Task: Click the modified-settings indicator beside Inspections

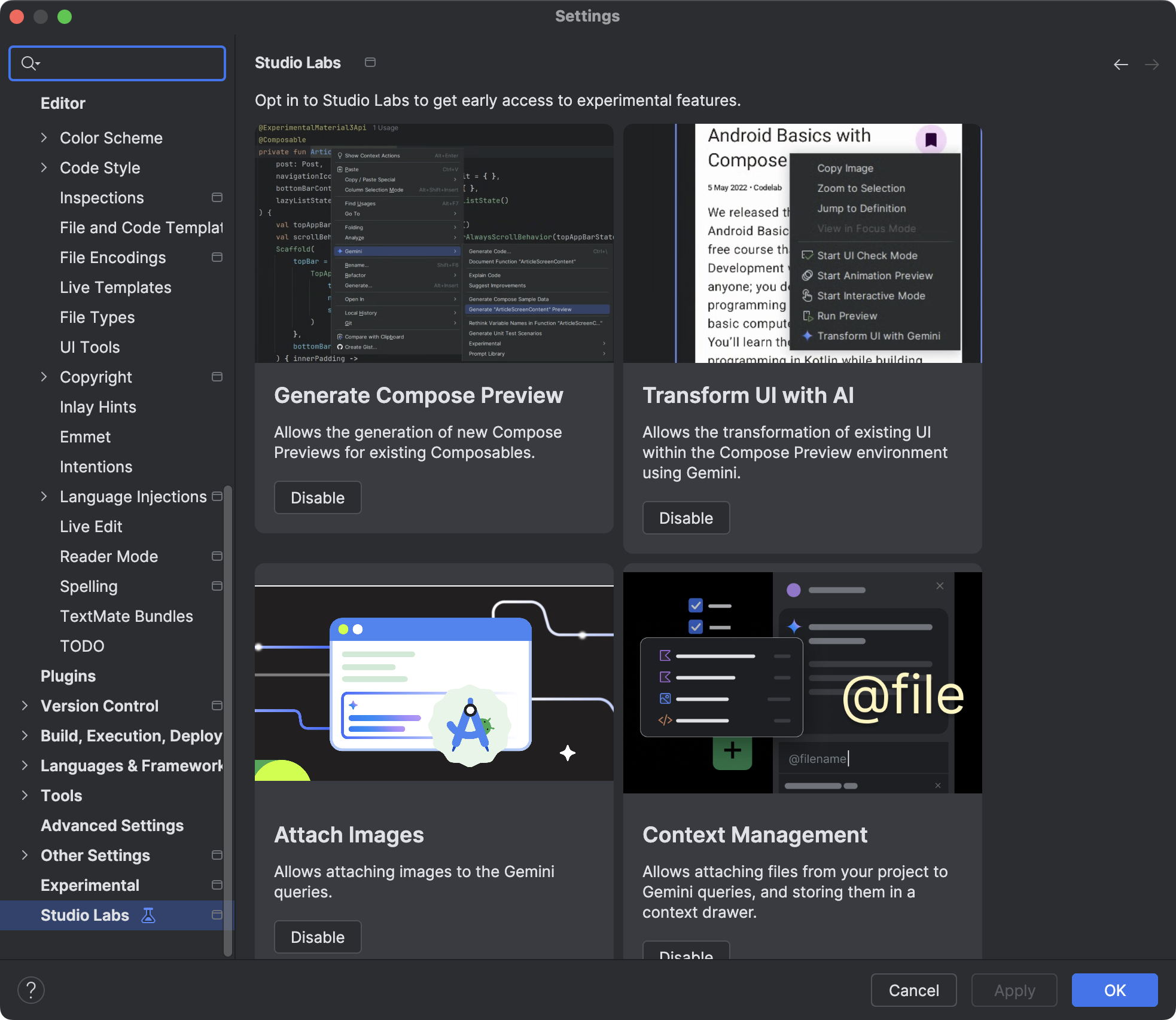Action: [217, 197]
